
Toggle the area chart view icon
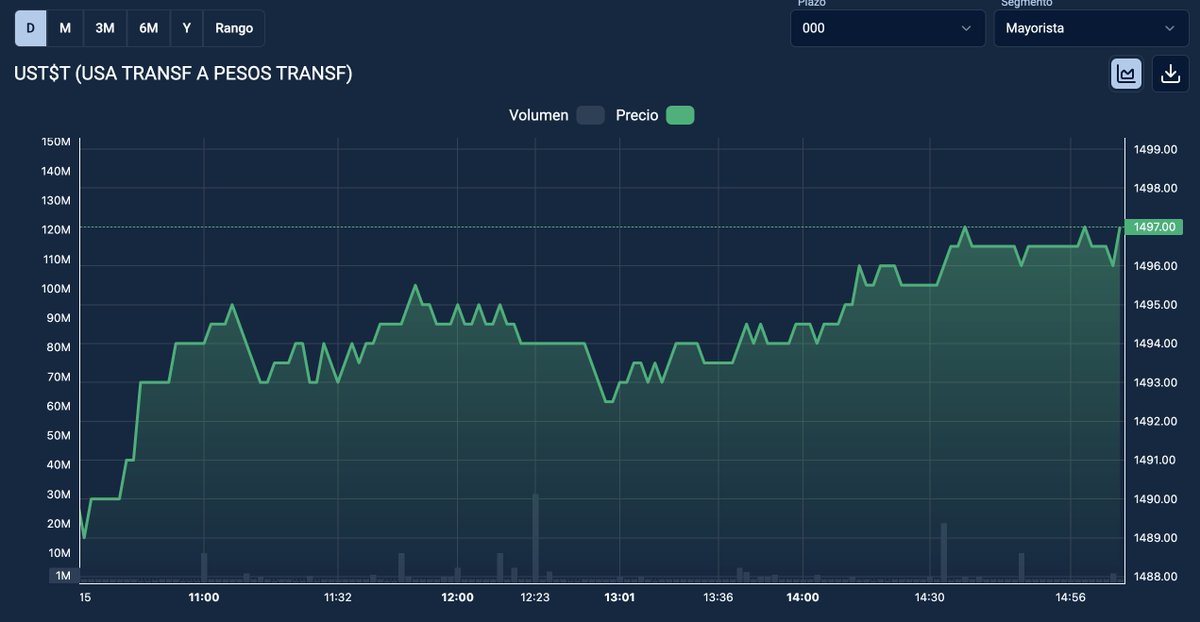coord(1127,74)
